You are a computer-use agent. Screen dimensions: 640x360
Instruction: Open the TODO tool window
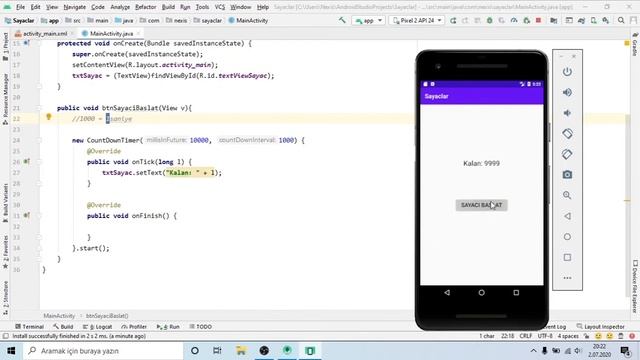[200, 327]
